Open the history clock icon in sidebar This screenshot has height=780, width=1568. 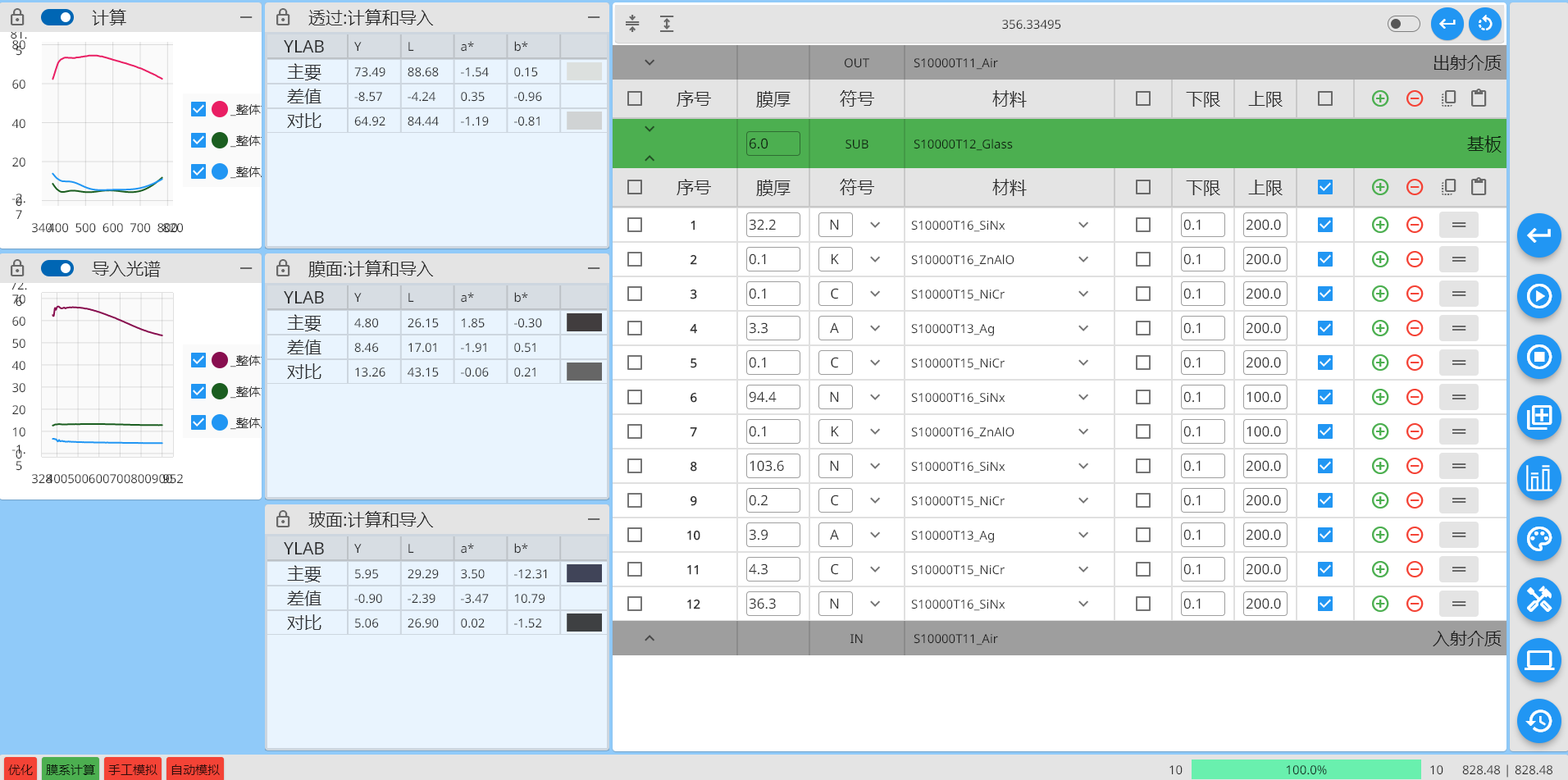point(1538,721)
